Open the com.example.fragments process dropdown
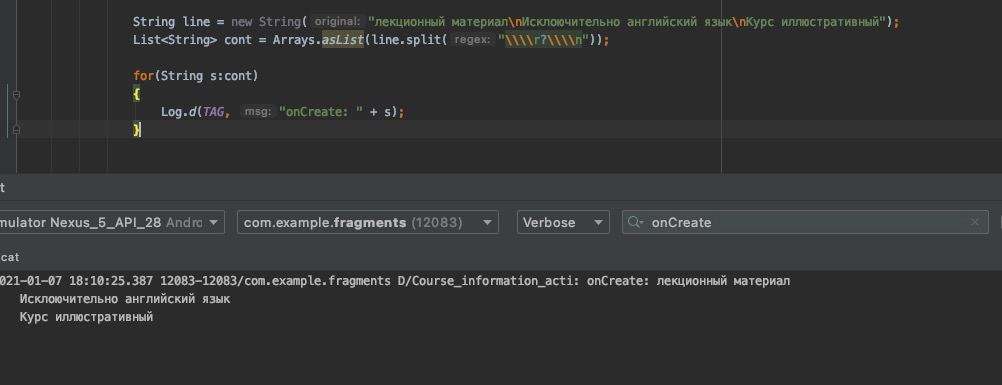The width and height of the screenshot is (1002, 385). (367, 223)
